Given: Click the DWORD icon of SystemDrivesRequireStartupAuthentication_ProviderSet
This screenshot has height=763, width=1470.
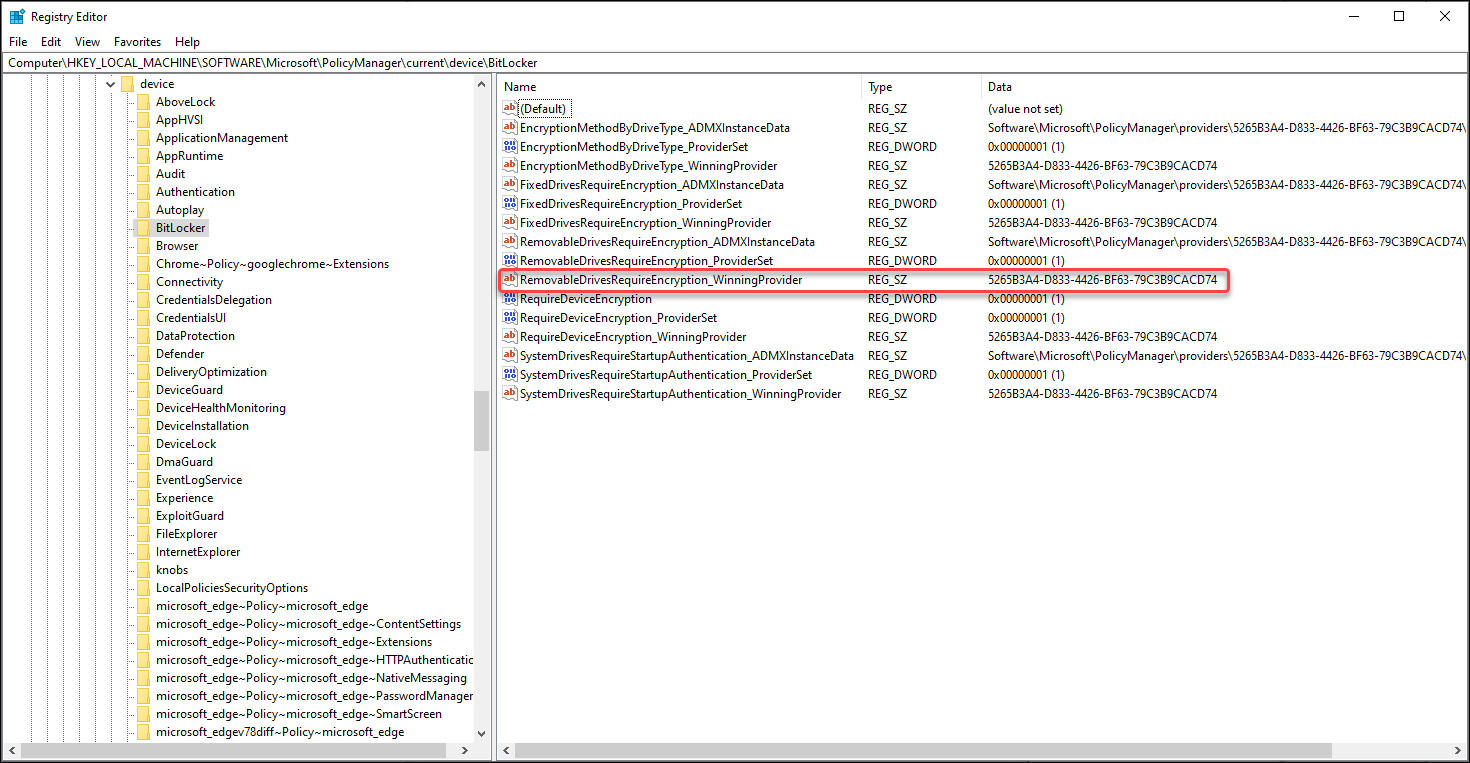Looking at the screenshot, I should pyautogui.click(x=510, y=374).
